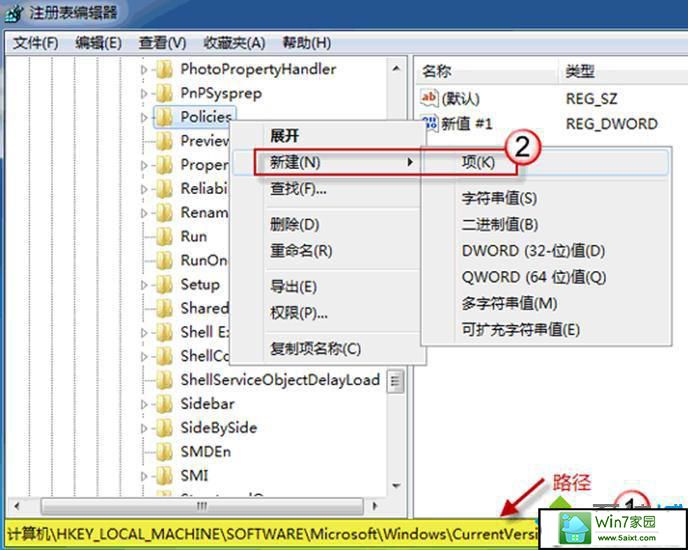Expand the Policies key
The height and width of the screenshot is (550, 688).
point(144,117)
